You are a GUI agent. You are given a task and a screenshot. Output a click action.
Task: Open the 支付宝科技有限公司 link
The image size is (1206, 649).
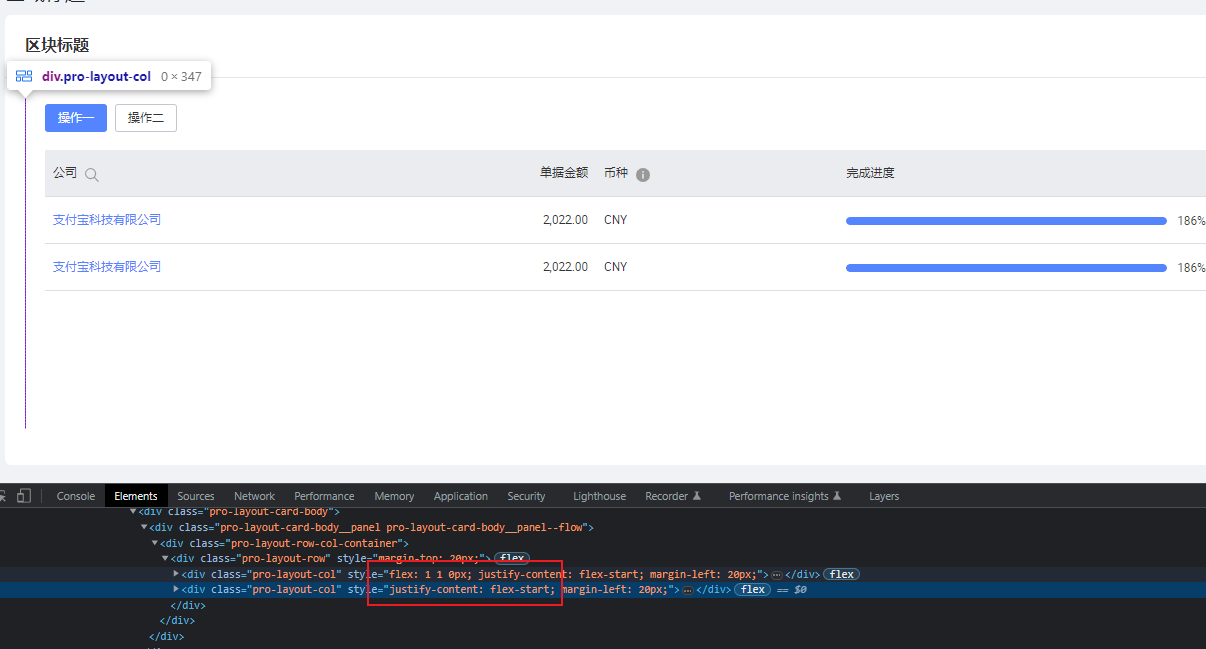point(106,219)
